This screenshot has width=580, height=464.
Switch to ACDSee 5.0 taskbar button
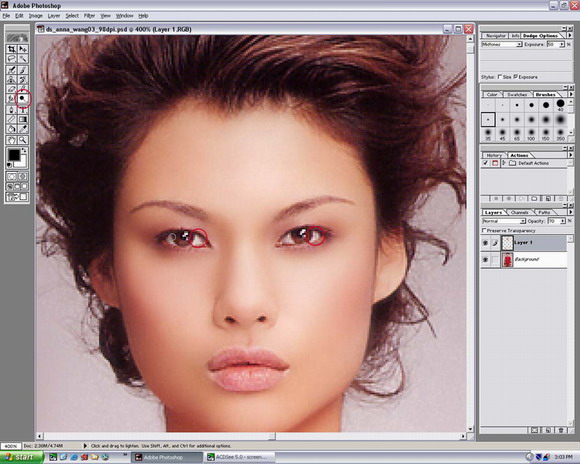240,457
